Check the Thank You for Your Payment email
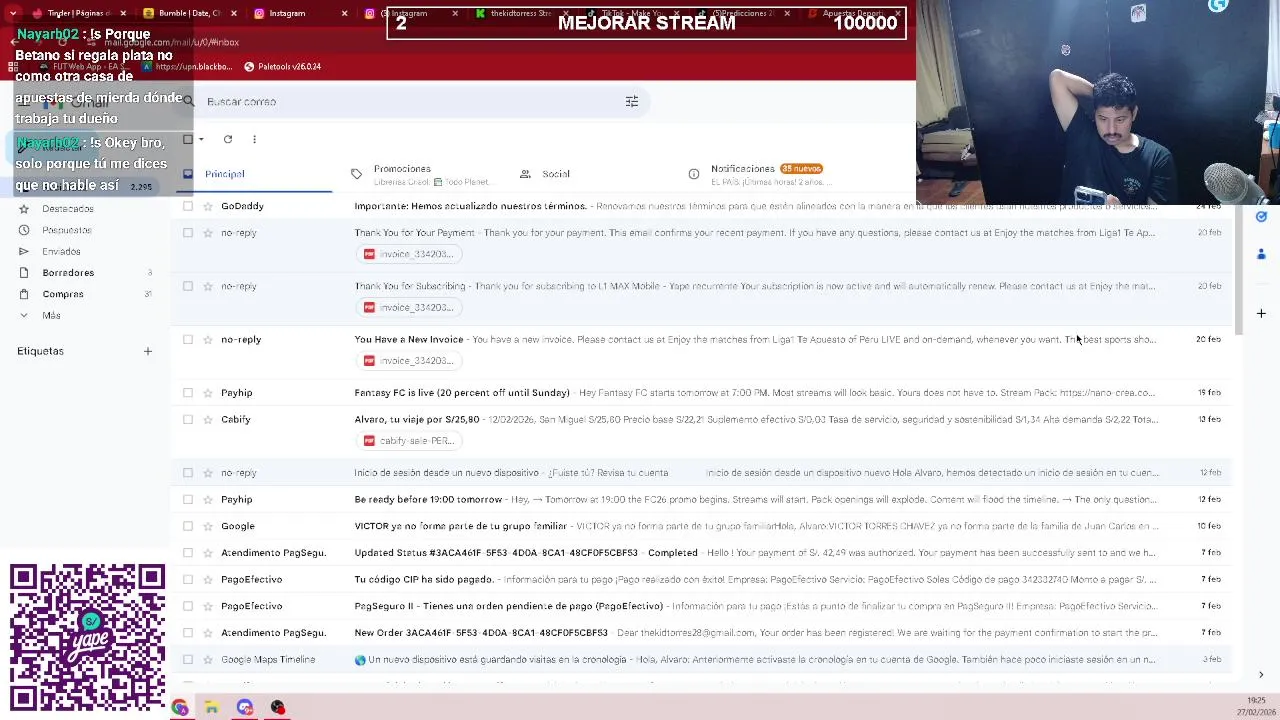 coord(188,233)
